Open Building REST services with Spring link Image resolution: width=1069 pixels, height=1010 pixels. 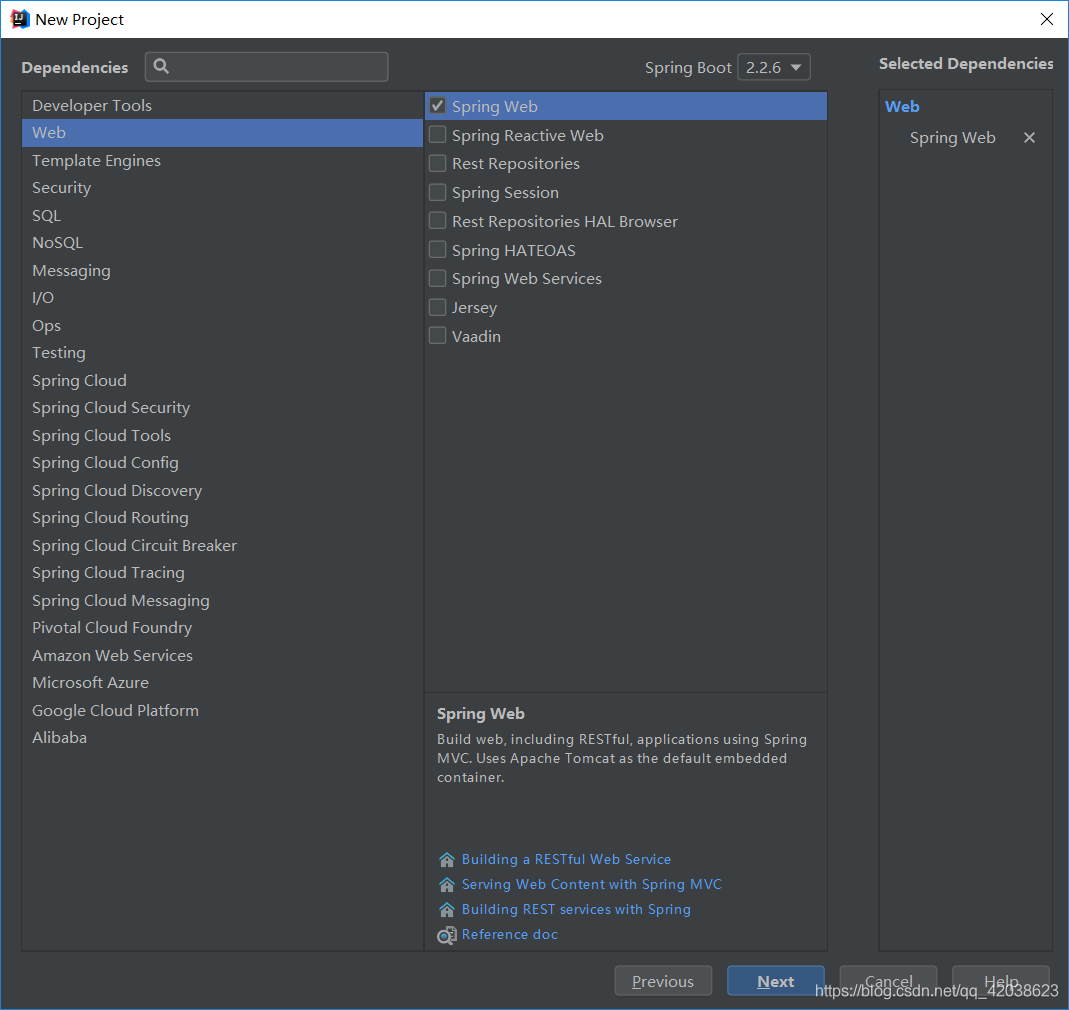[576, 910]
